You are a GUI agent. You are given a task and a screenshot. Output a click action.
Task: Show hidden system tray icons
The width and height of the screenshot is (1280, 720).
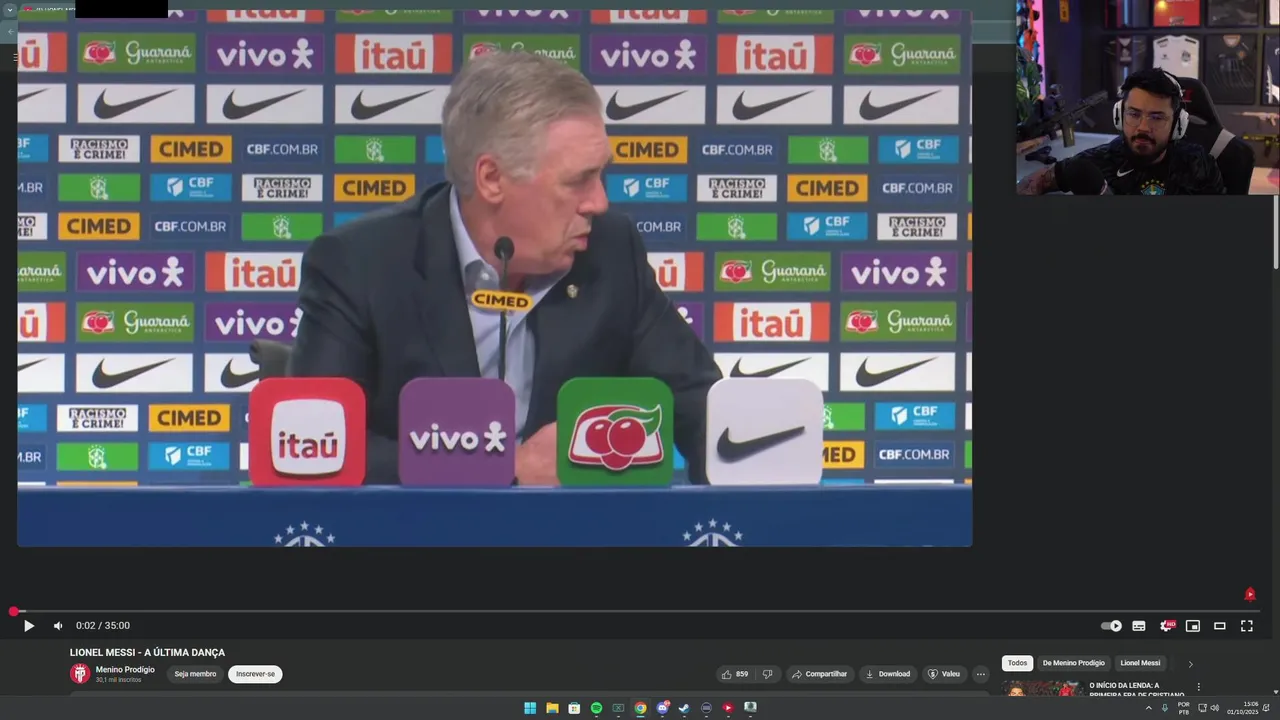[x=1148, y=708]
